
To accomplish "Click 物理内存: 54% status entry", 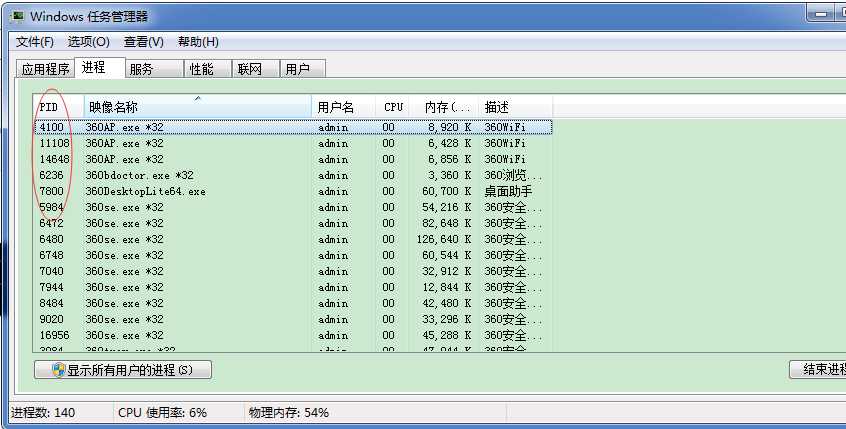I will (289, 413).
